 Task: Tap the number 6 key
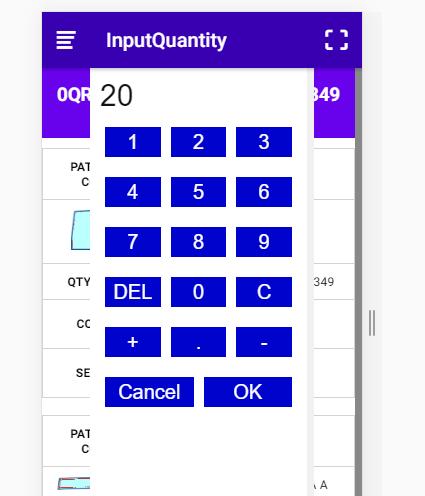(264, 192)
